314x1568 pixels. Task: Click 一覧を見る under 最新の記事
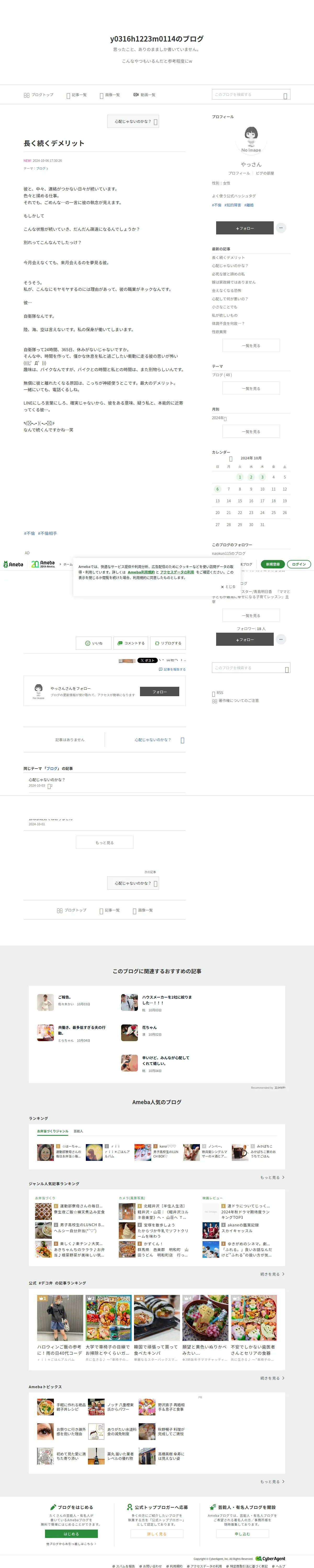[x=251, y=346]
